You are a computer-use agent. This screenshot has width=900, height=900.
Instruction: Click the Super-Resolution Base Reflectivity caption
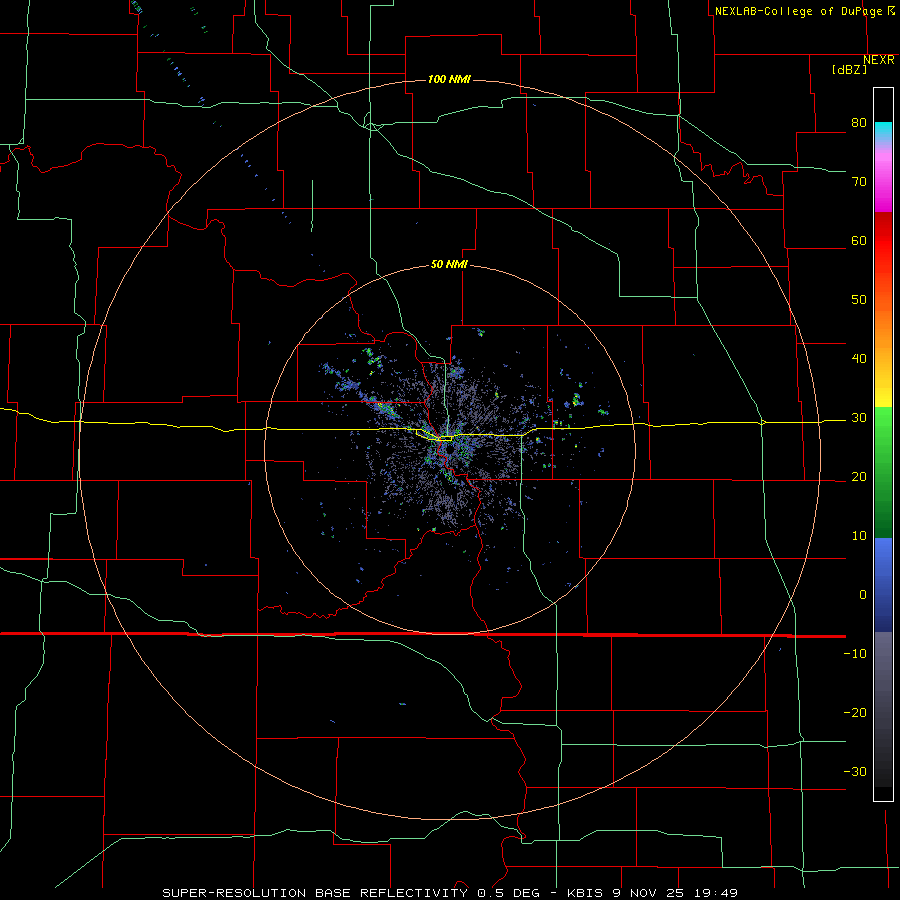[x=449, y=893]
